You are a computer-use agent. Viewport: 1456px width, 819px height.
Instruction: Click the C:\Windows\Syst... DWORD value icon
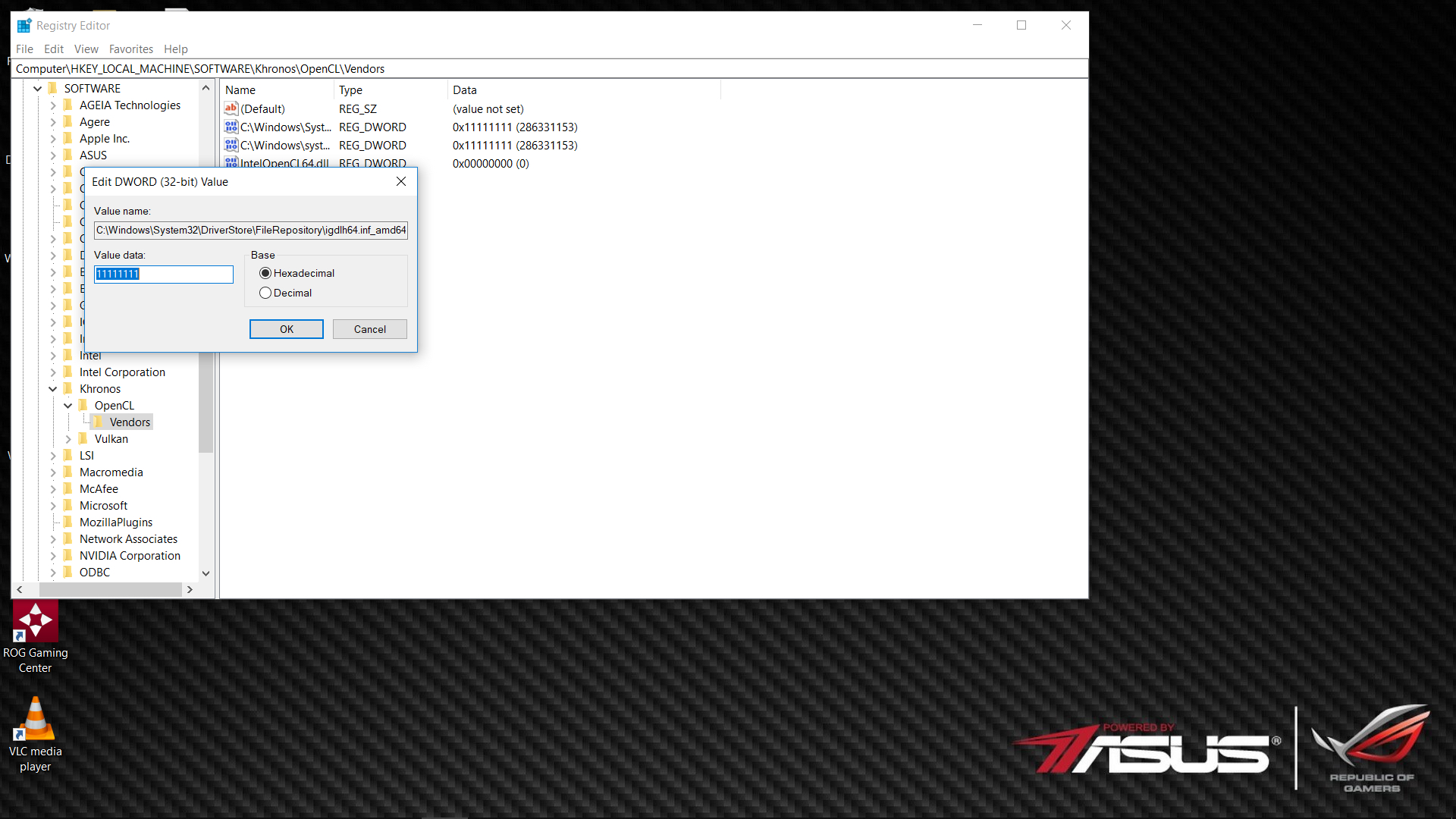pos(231,127)
